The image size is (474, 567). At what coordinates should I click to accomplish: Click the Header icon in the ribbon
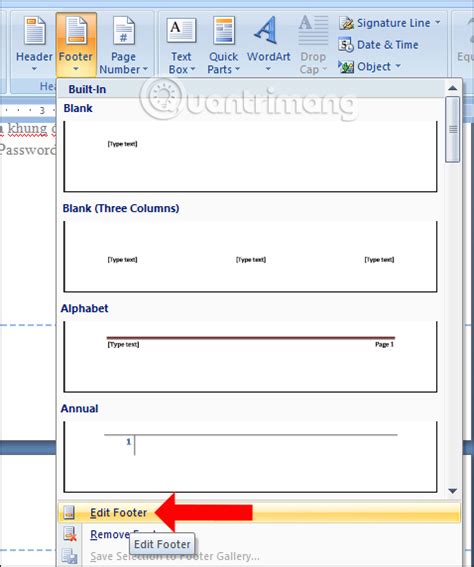35,31
